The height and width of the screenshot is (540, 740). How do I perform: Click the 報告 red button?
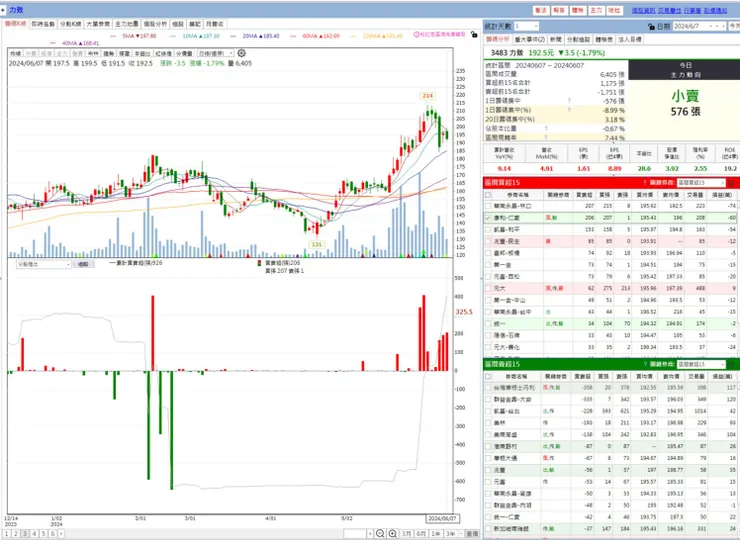tap(559, 10)
